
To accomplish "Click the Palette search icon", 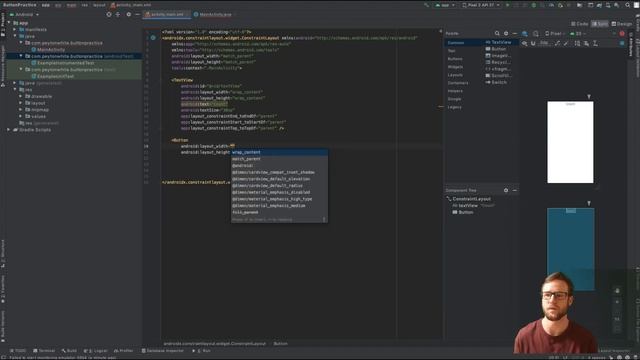I will [497, 33].
